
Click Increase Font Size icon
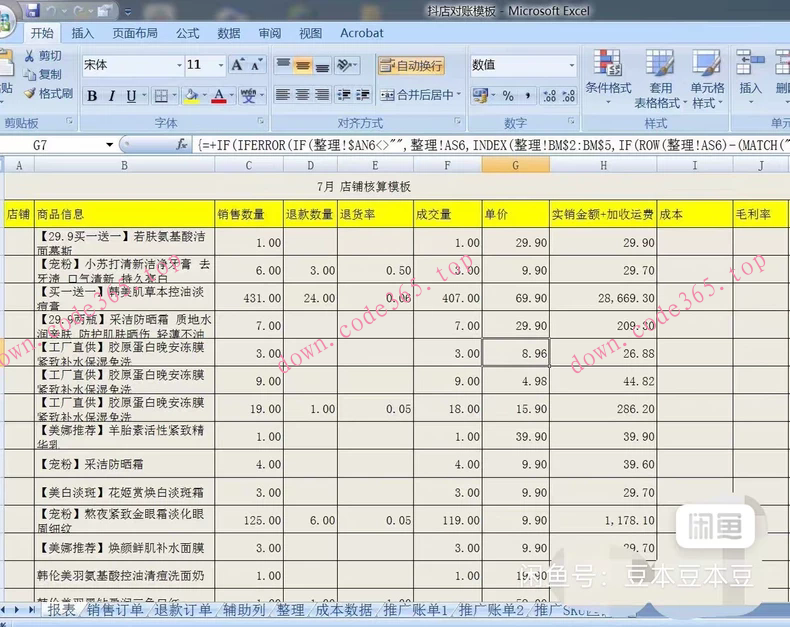pyautogui.click(x=238, y=65)
